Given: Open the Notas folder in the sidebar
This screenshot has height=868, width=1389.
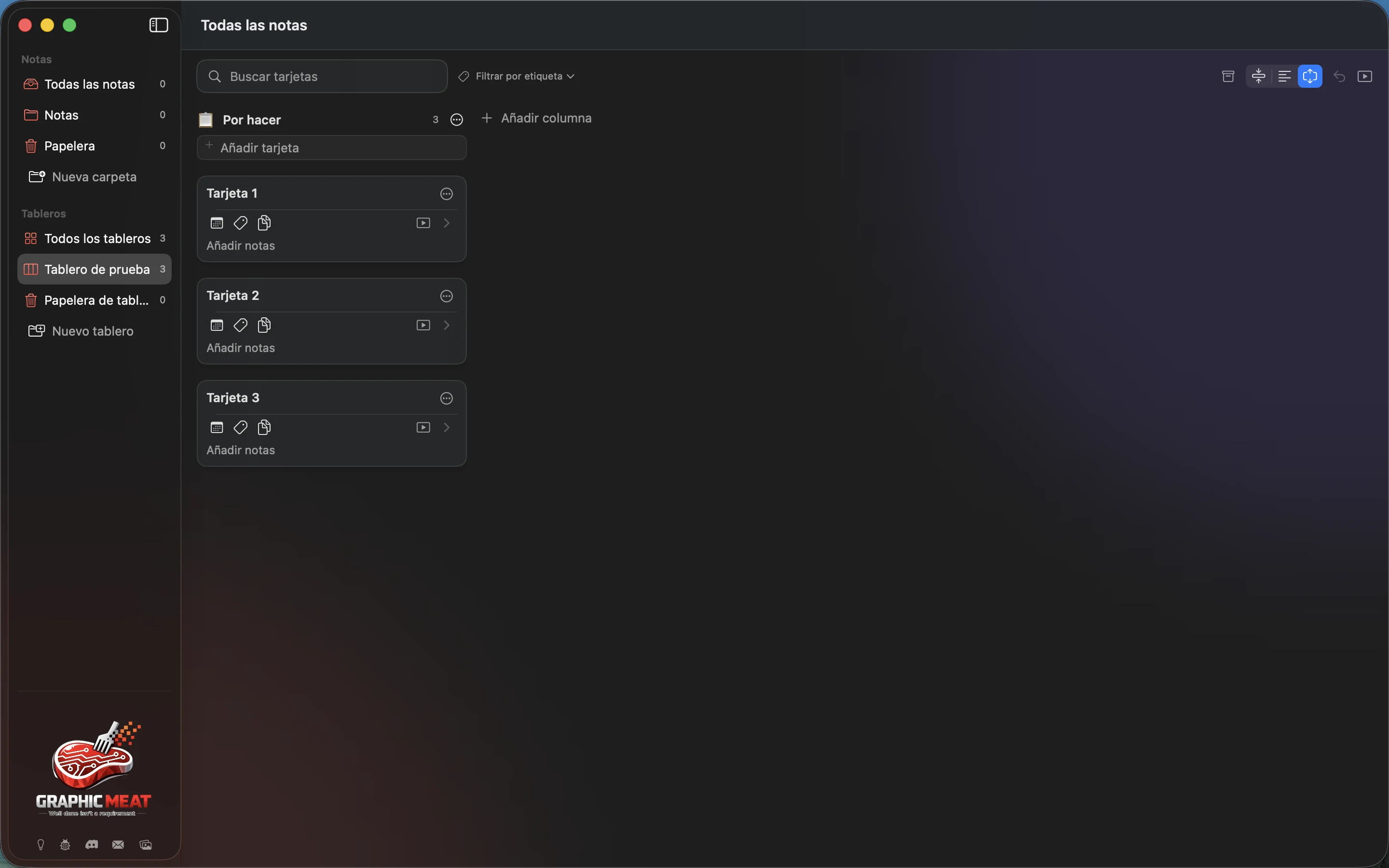Looking at the screenshot, I should tap(94, 115).
